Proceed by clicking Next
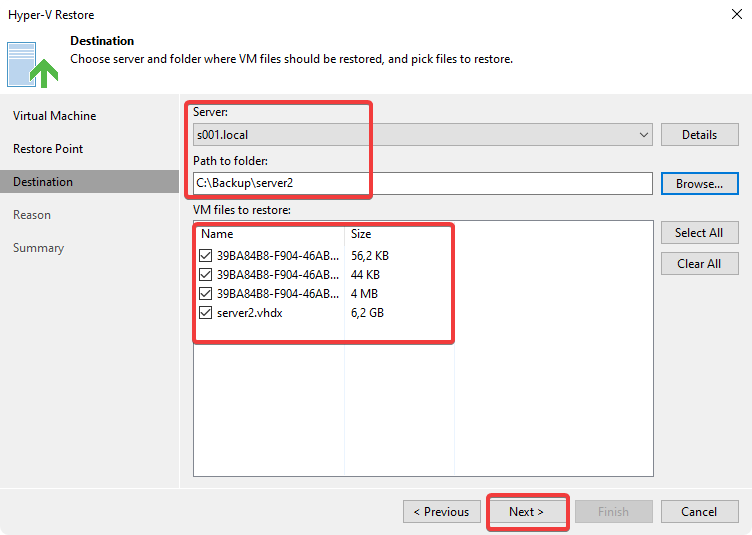Screen dimensions: 752x535 (526, 512)
